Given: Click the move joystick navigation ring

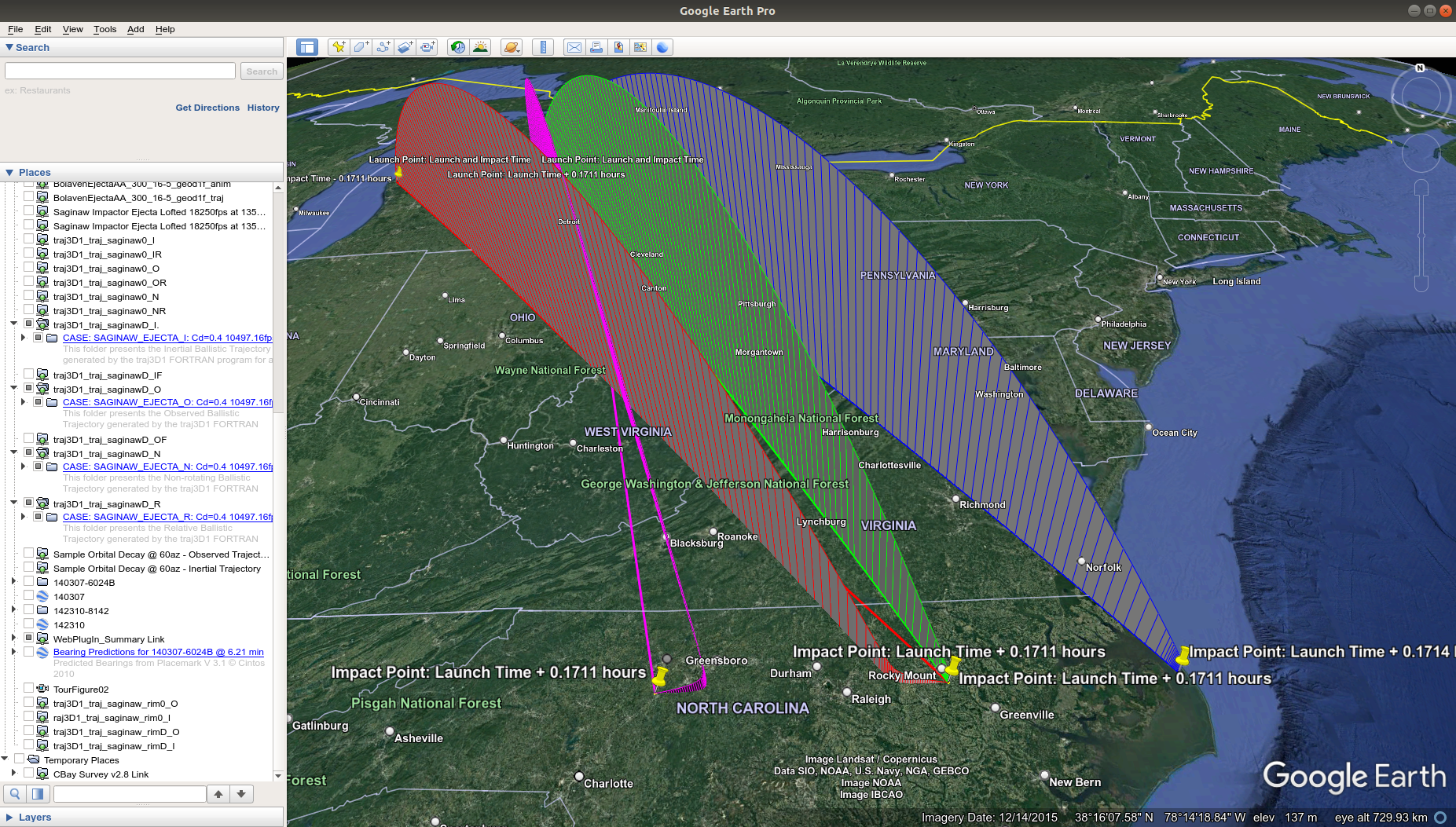Looking at the screenshot, I should pyautogui.click(x=1421, y=153).
